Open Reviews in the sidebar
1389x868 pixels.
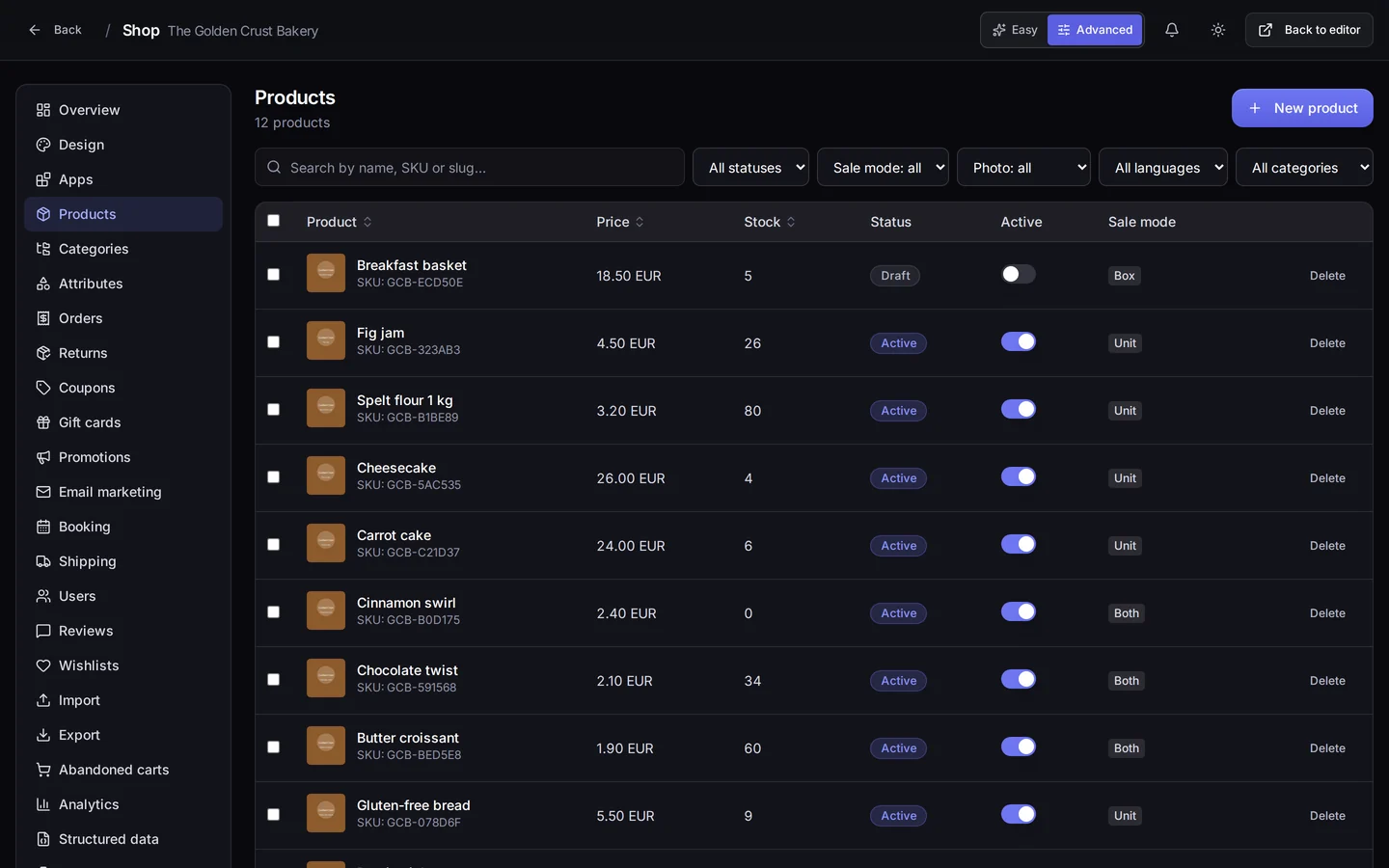[x=123, y=631]
